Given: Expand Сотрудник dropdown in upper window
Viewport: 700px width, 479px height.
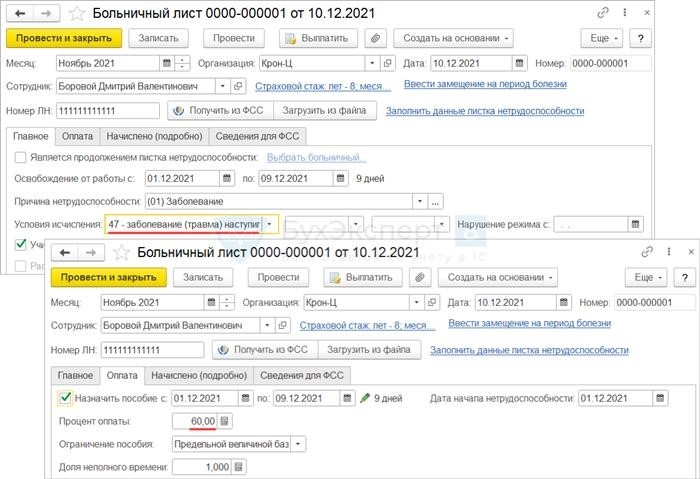Looking at the screenshot, I should (223, 86).
